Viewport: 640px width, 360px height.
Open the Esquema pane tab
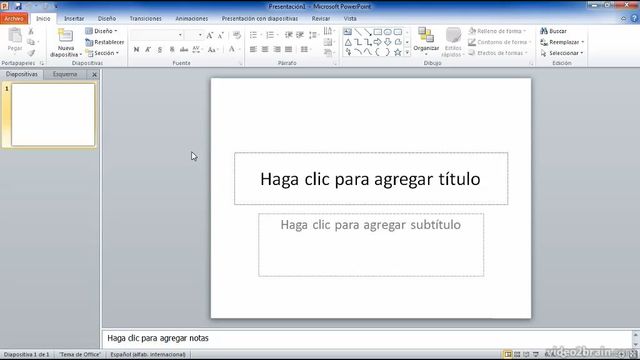point(65,74)
